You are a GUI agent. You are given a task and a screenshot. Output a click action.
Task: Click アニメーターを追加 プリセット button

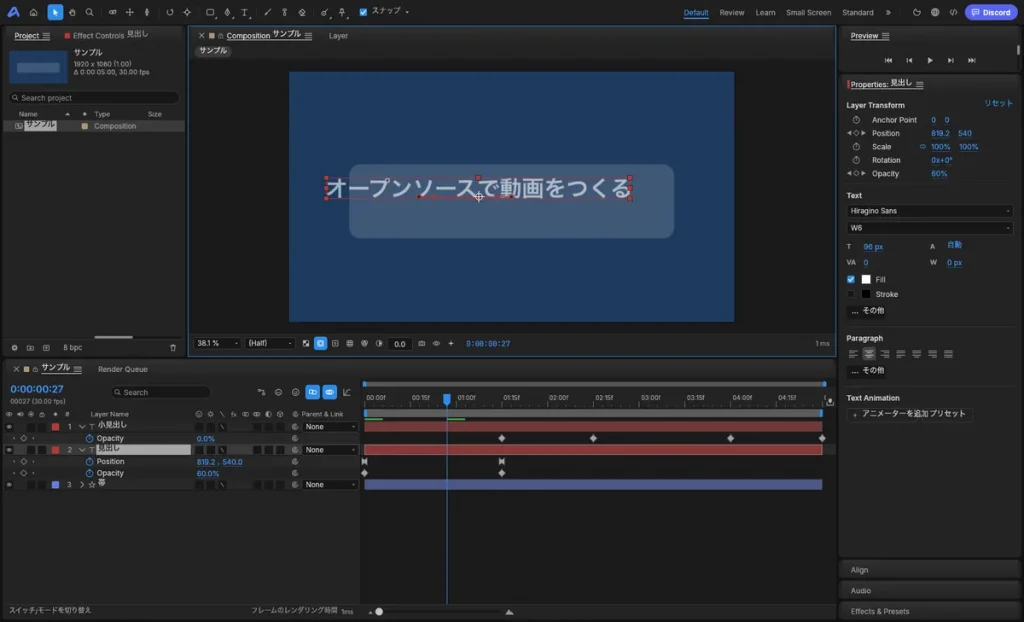[x=909, y=414]
